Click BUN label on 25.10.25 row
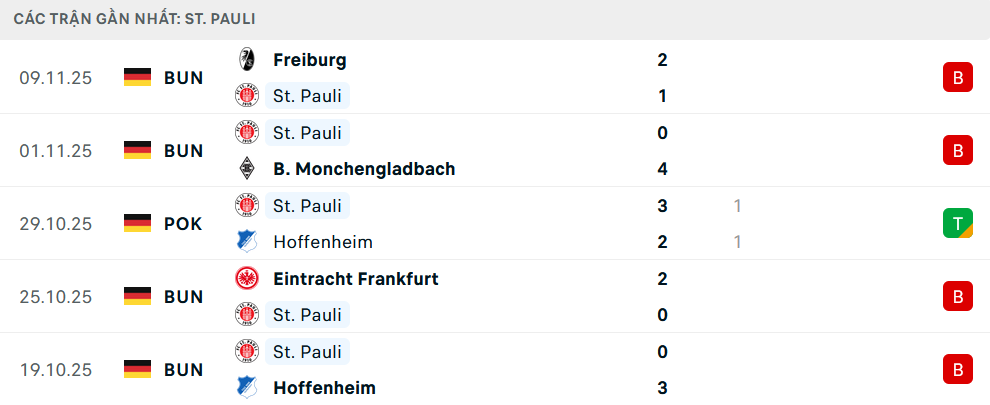The image size is (990, 405). coord(184,297)
